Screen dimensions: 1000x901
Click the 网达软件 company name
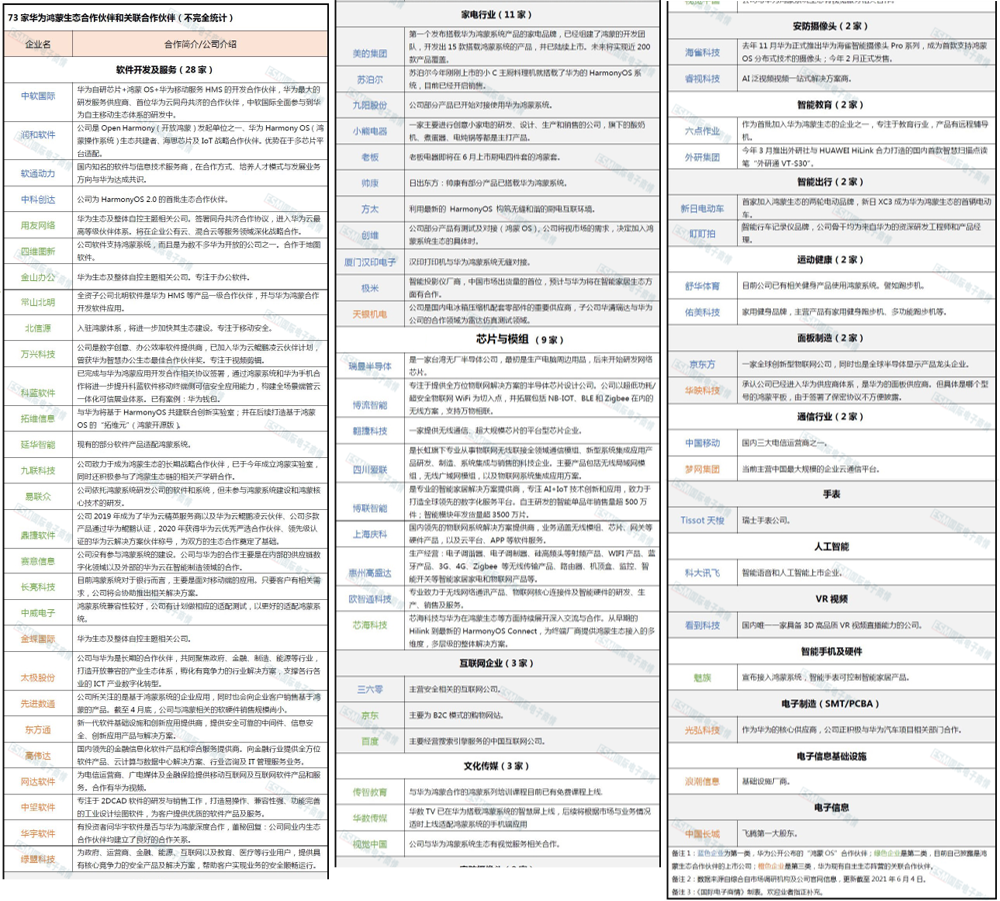(x=38, y=782)
